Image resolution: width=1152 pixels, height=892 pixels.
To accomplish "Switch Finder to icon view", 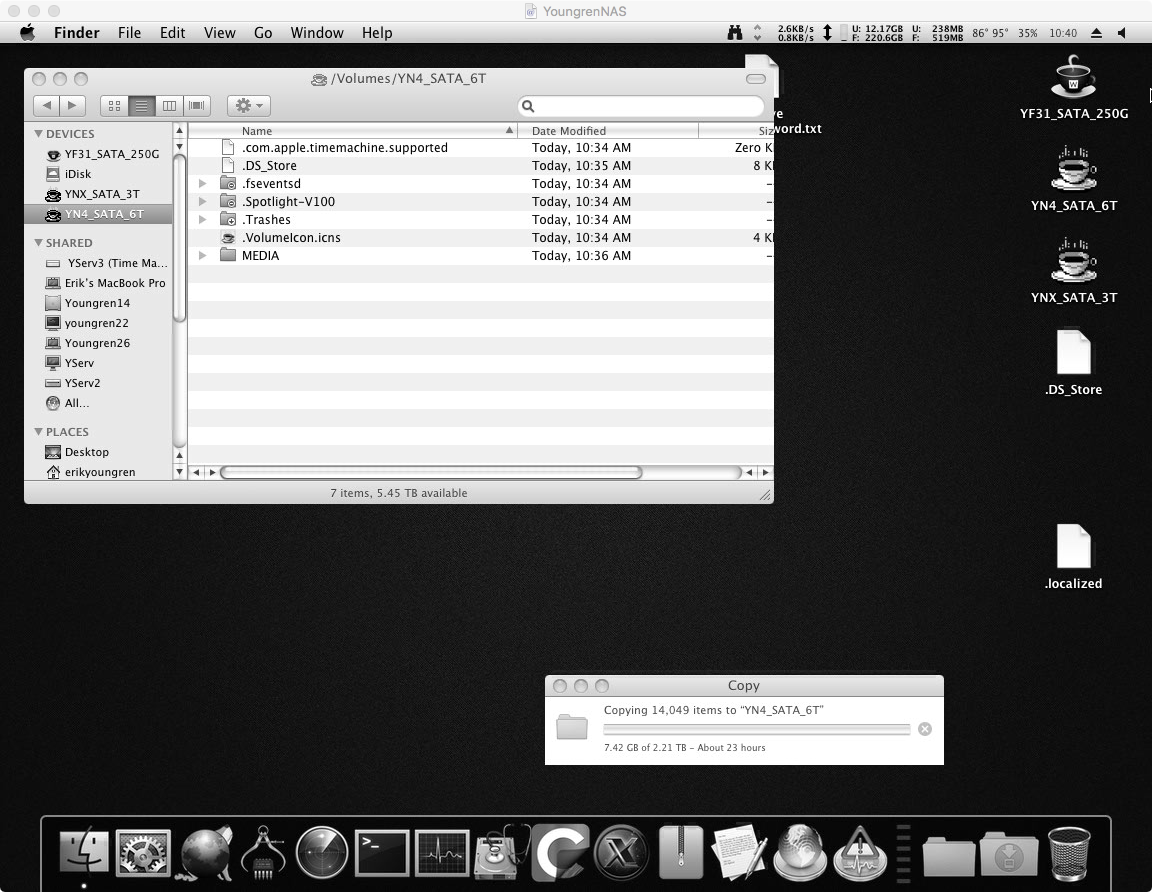I will click(x=114, y=106).
